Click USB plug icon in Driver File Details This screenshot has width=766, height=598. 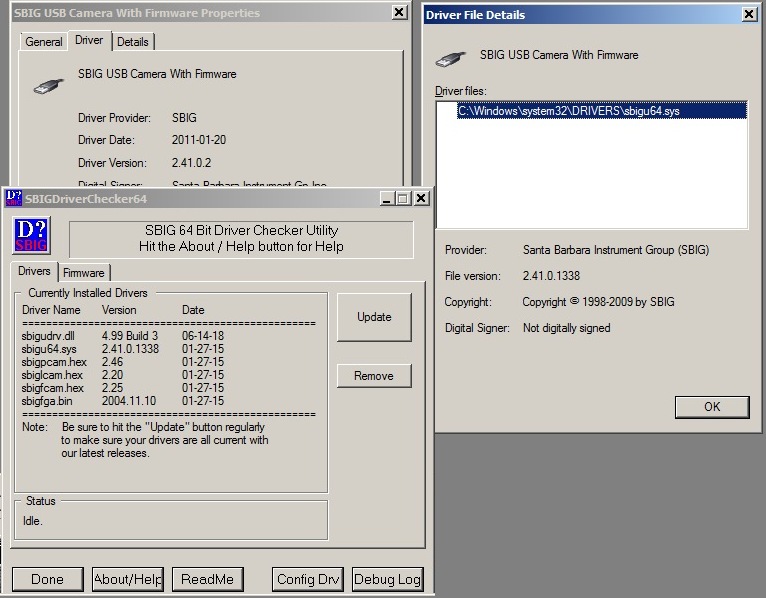coord(450,59)
